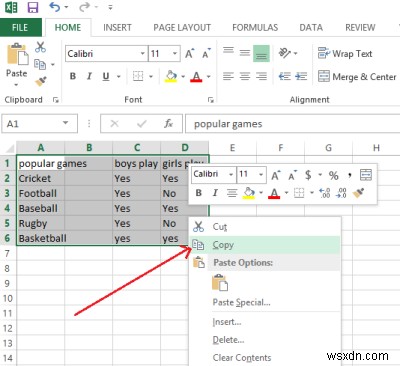Toggle Bold in the mini toolbar

point(199,193)
